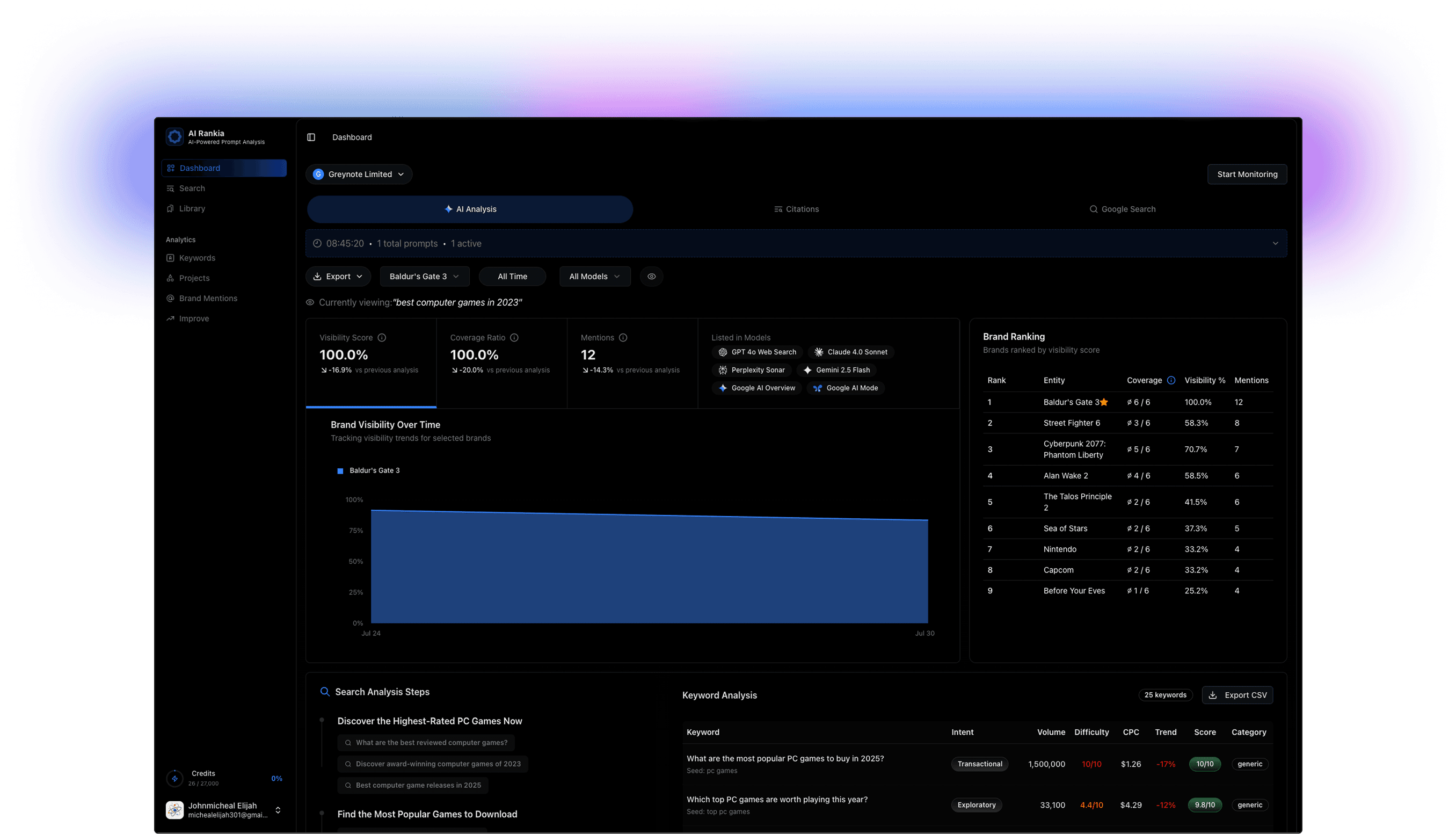The height and width of the screenshot is (834, 1456).
Task: Switch to the Google Search tab
Action: coord(1122,209)
